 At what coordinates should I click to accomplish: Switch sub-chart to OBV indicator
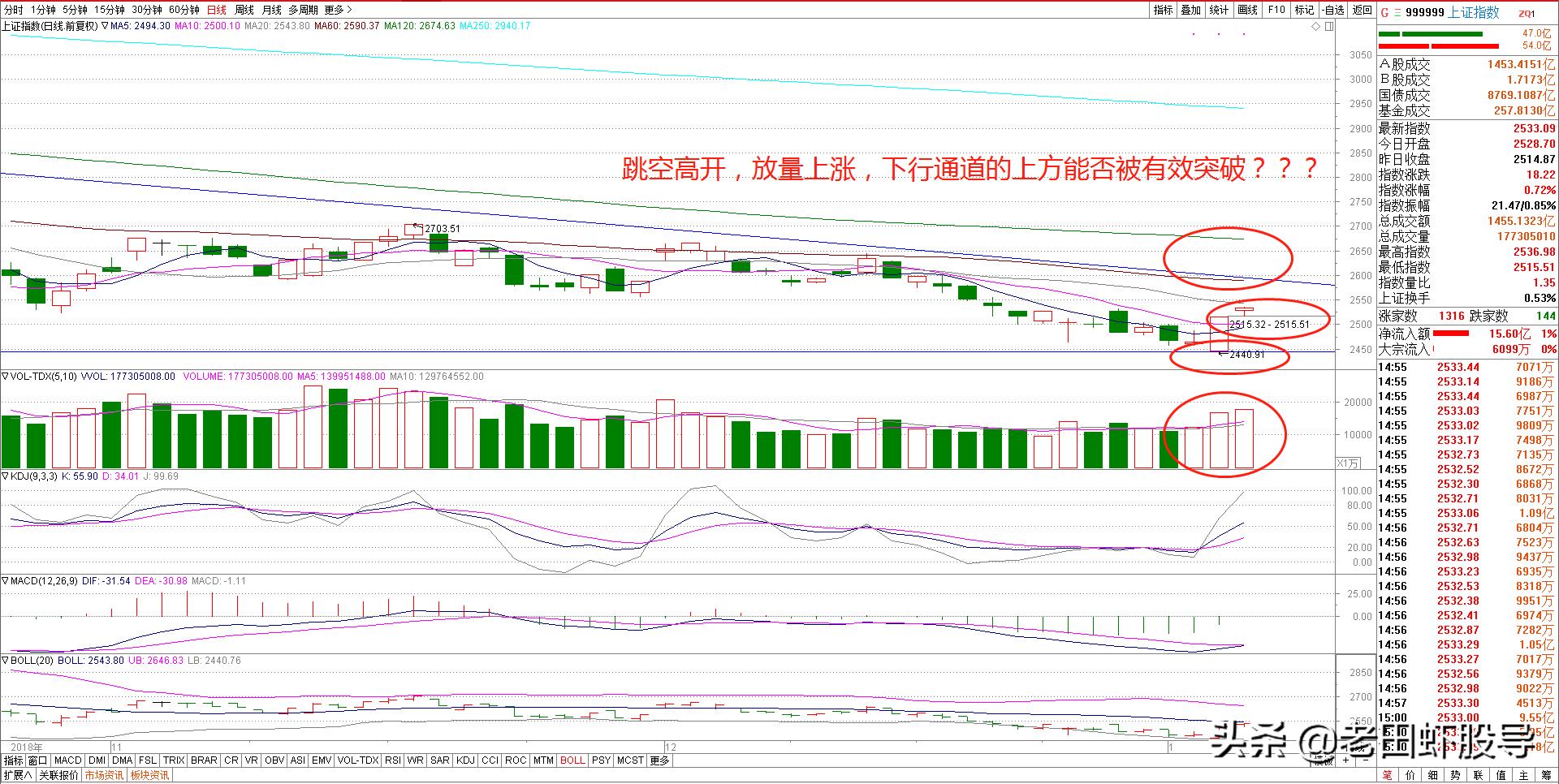pyautogui.click(x=274, y=760)
